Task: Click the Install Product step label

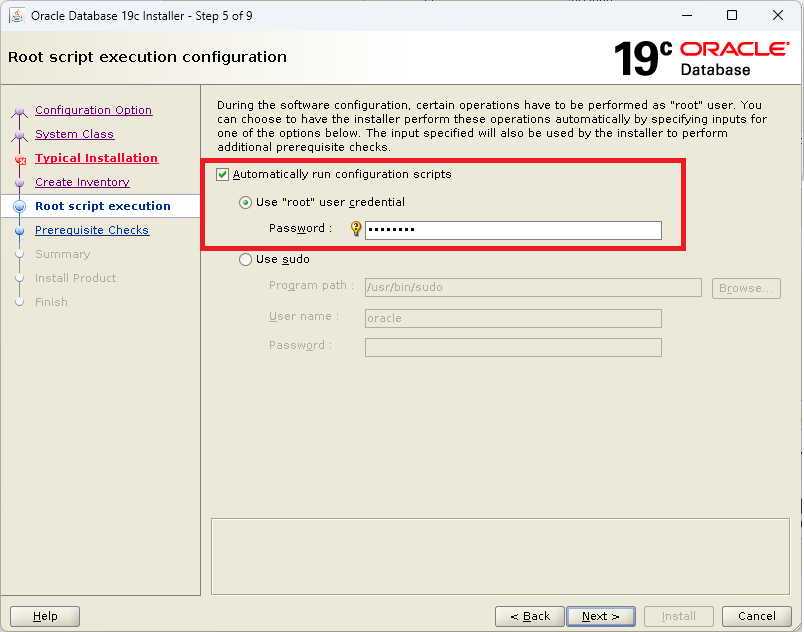Action: pos(75,278)
